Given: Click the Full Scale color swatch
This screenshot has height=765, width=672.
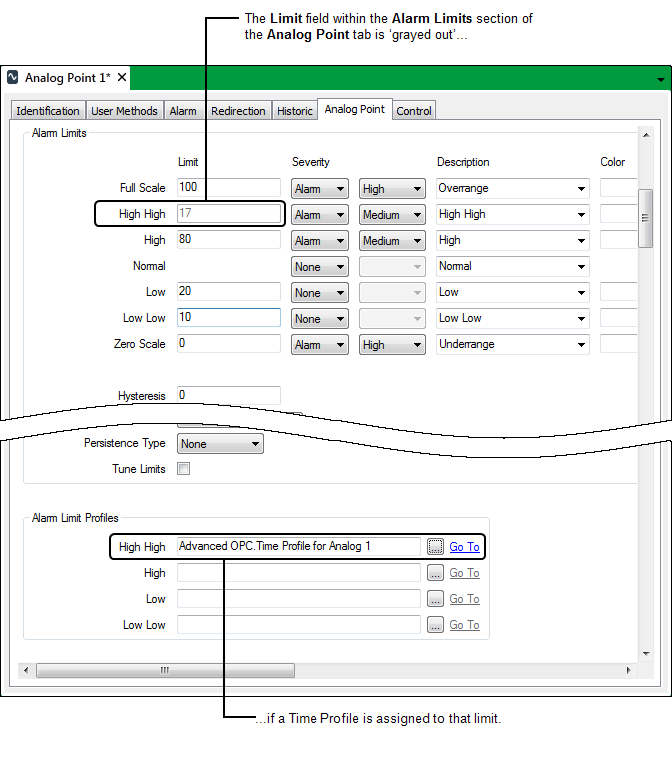Looking at the screenshot, I should click(x=618, y=189).
